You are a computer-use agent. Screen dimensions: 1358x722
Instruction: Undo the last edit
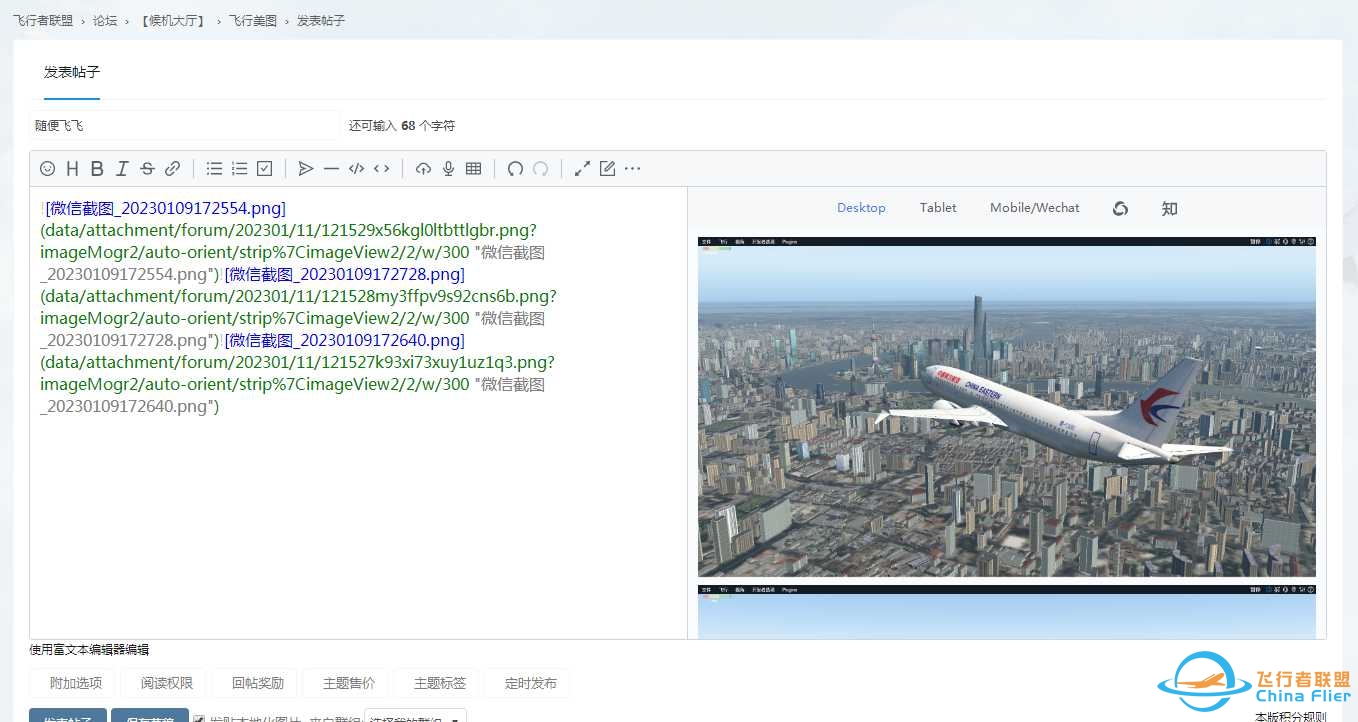click(514, 168)
